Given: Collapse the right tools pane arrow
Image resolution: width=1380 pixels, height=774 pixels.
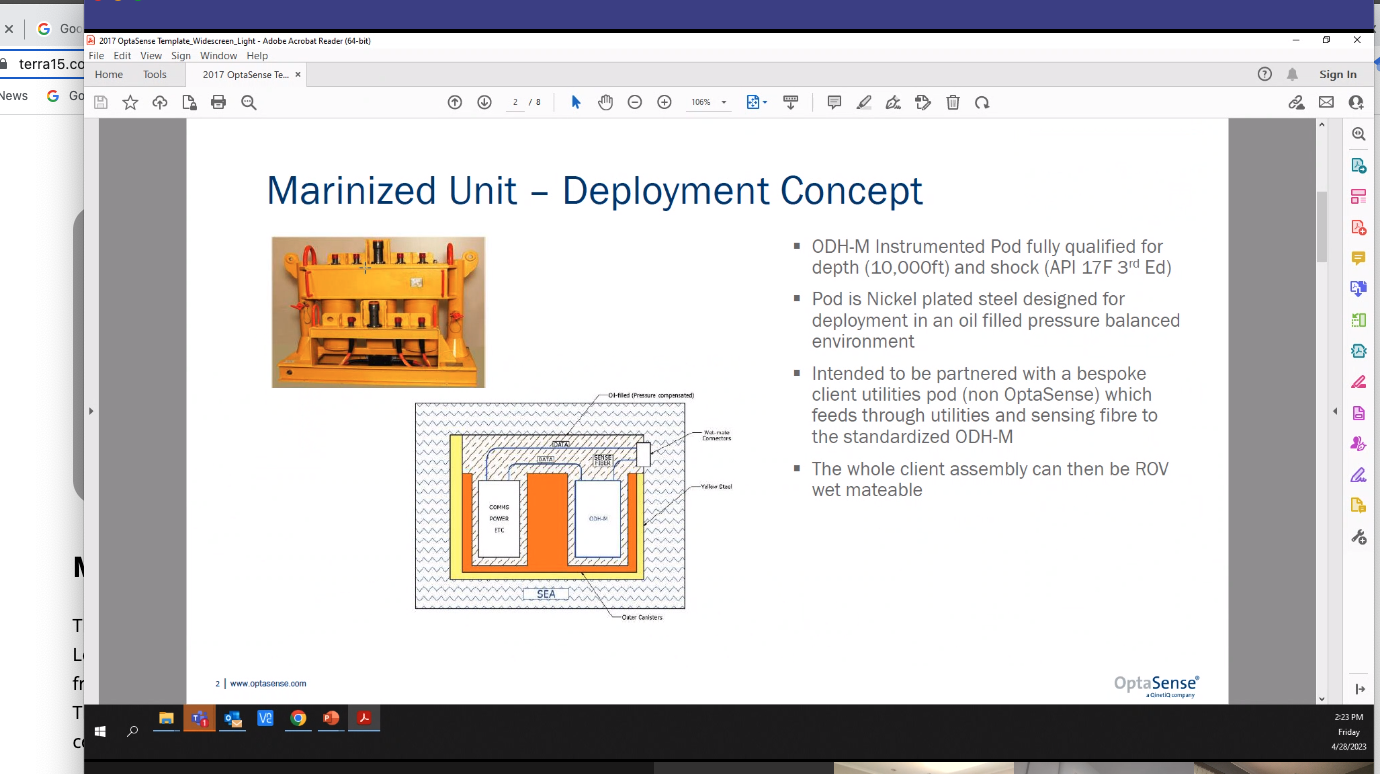Looking at the screenshot, I should (x=1334, y=411).
